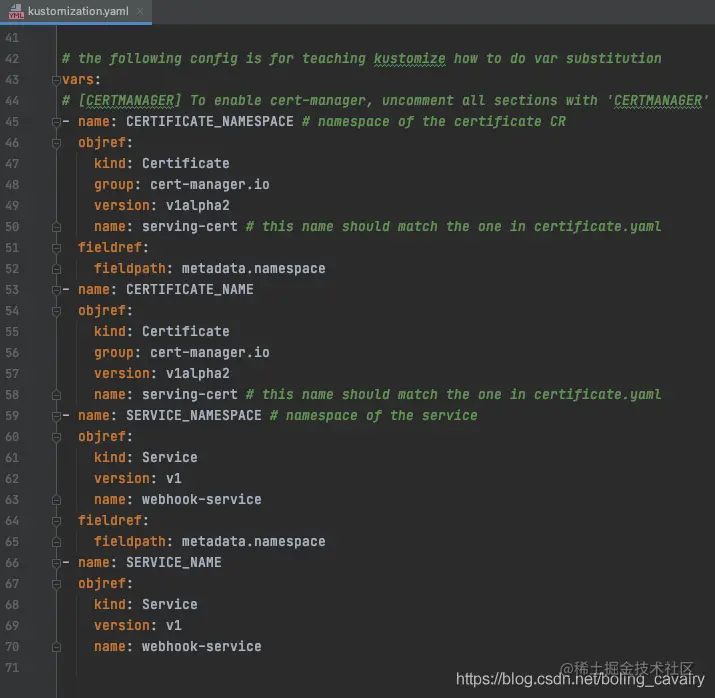Click 'serving-cert' name value on line 58
This screenshot has height=698, width=715.
tap(190, 395)
